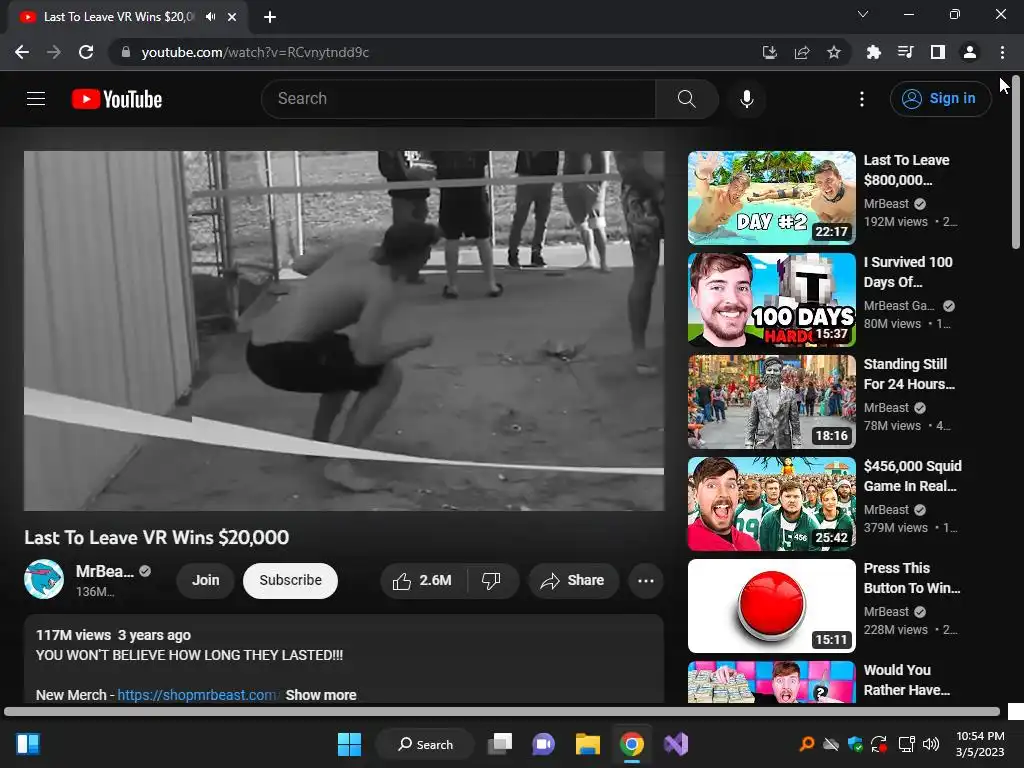Click the page vertical scrollbar

click(x=1016, y=162)
